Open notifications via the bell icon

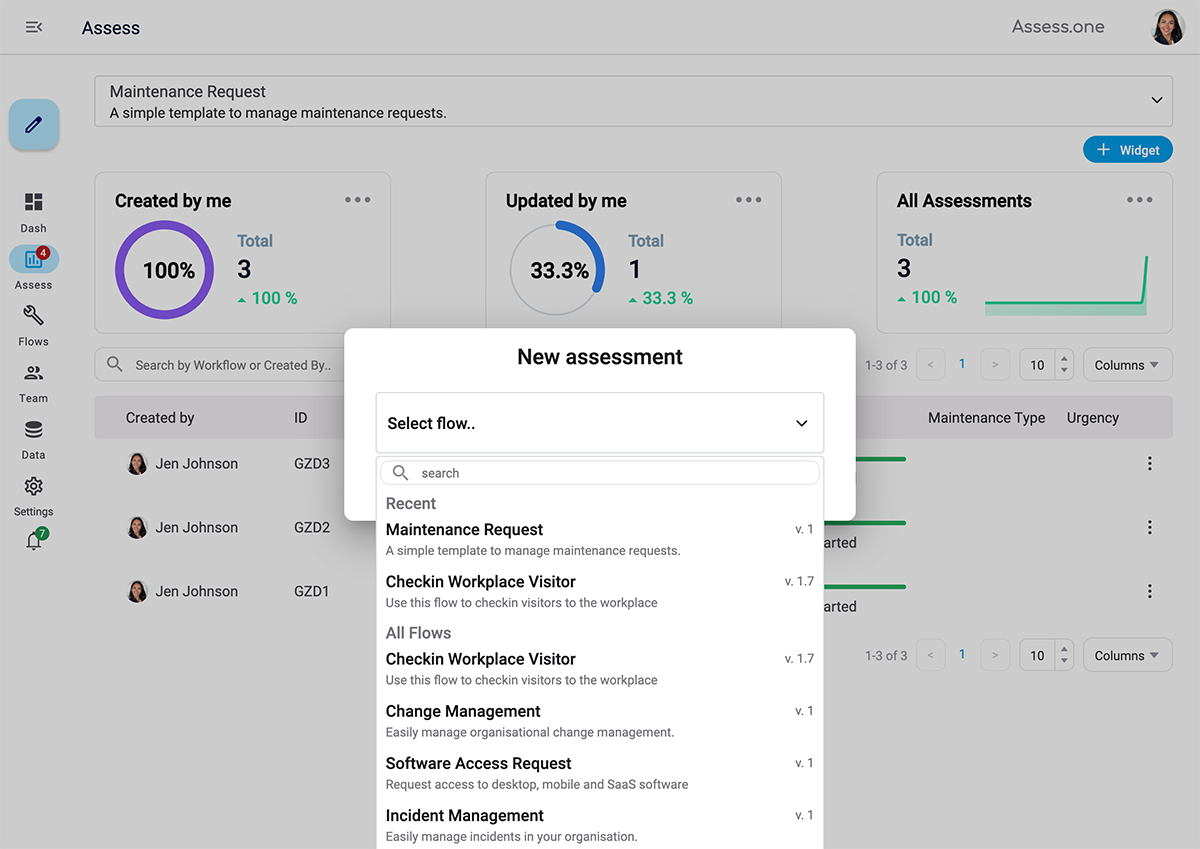tap(33, 538)
